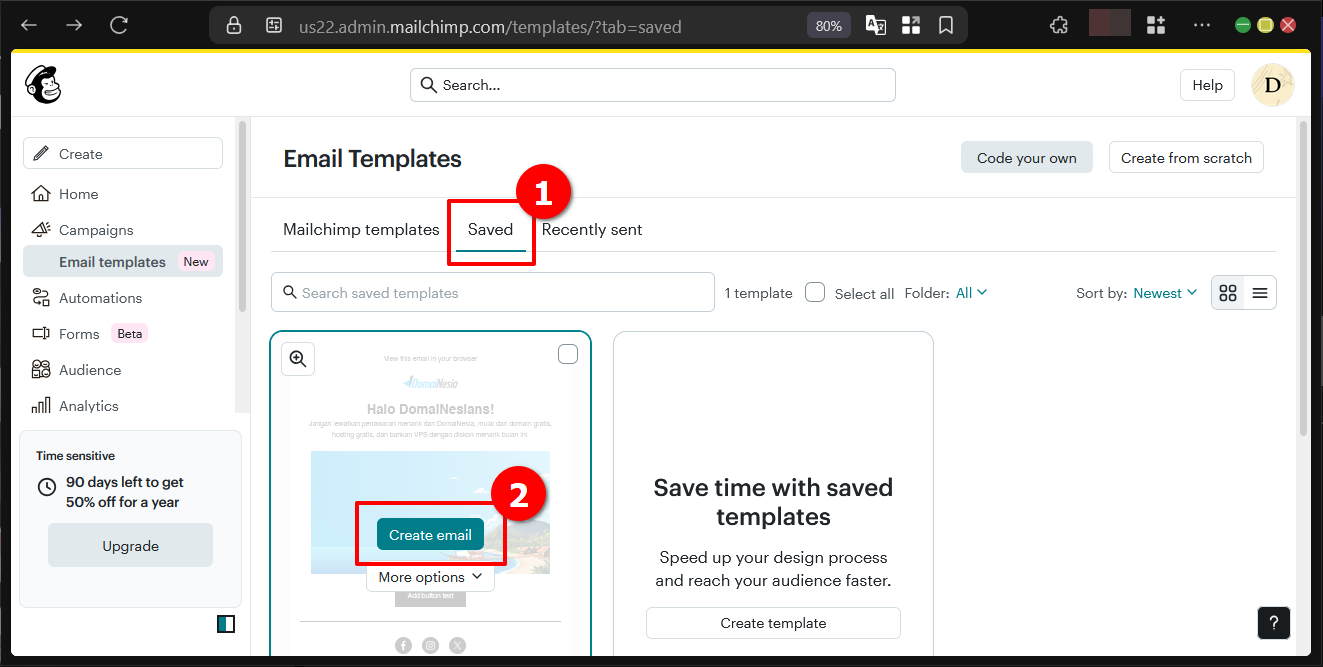Expand More options on the template

click(430, 577)
